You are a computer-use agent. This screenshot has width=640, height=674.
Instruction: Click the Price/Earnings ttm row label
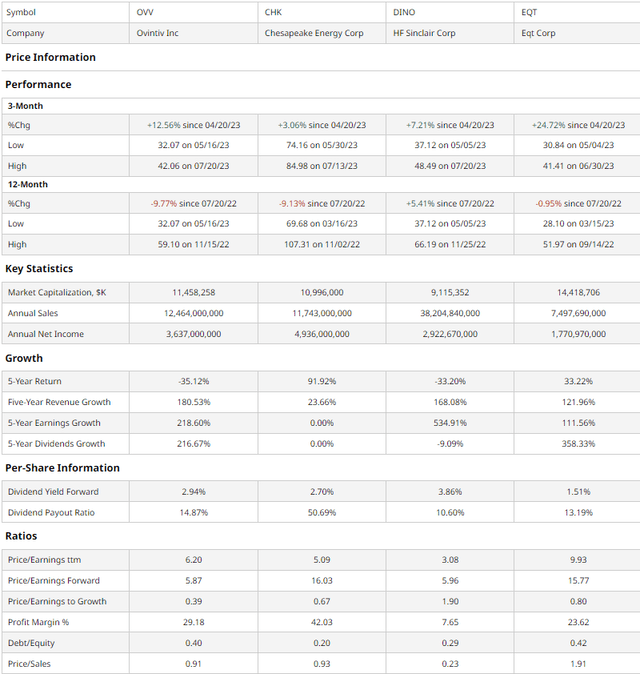(44, 560)
